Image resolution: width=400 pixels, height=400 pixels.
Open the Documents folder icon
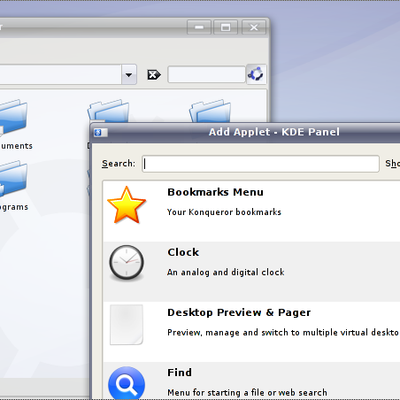13,118
